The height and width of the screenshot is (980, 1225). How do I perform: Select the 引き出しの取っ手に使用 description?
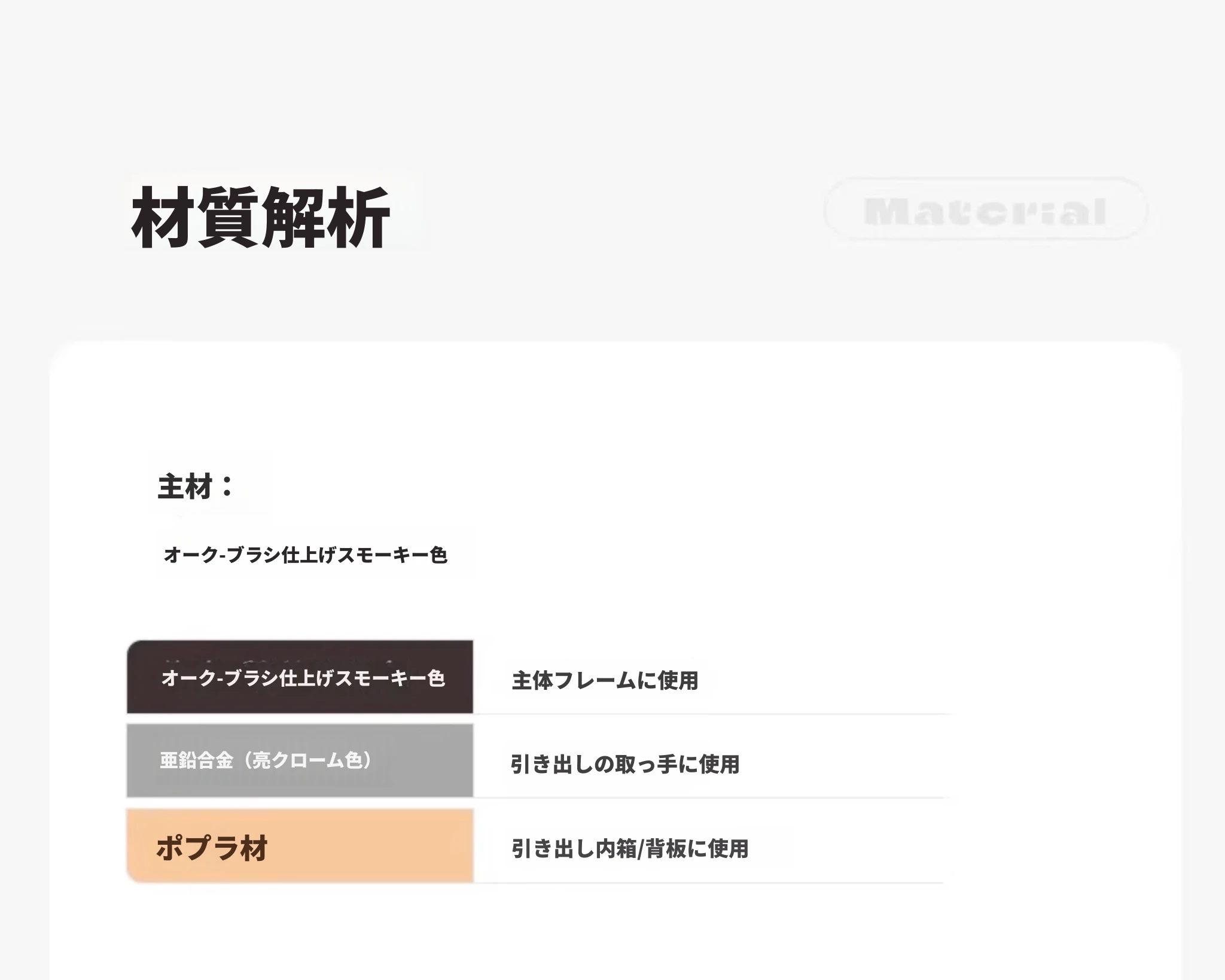(x=625, y=764)
